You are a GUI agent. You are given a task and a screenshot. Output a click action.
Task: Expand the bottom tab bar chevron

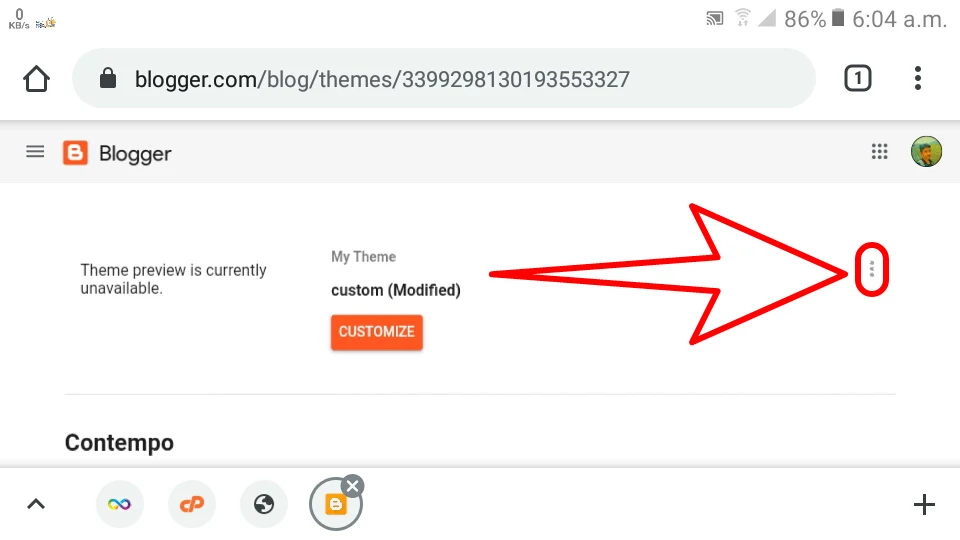tap(36, 504)
